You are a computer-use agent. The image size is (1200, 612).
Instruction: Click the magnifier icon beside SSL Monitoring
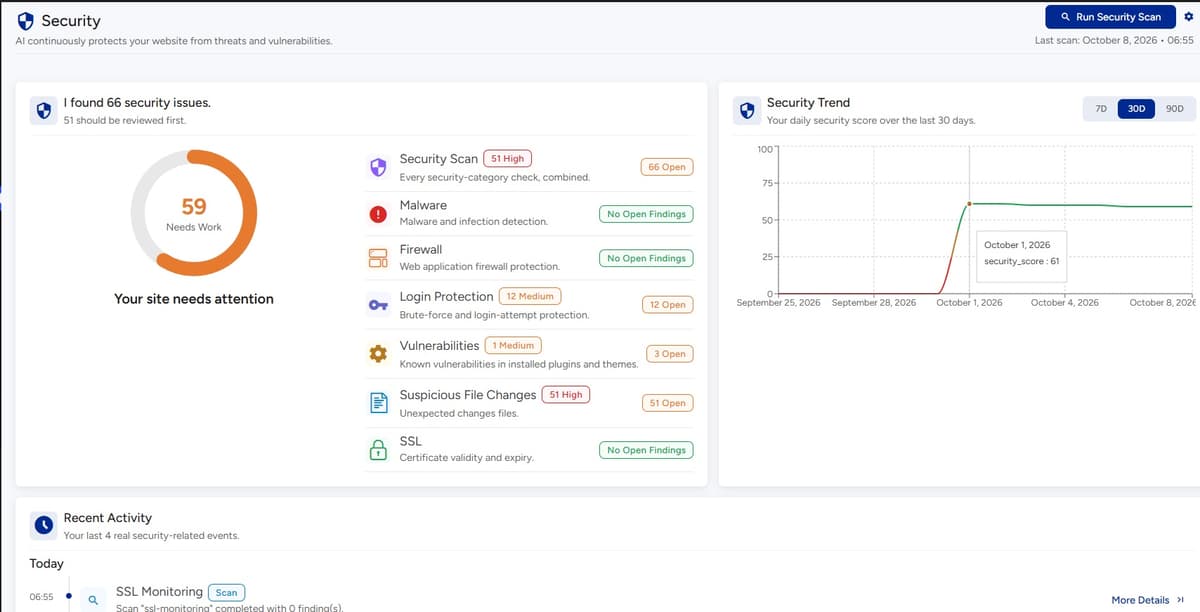click(x=93, y=600)
